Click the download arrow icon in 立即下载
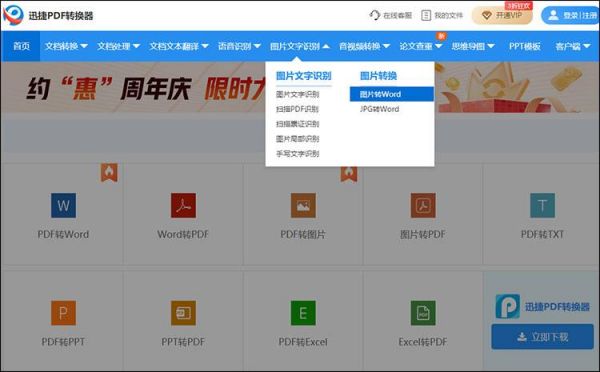 pos(522,337)
